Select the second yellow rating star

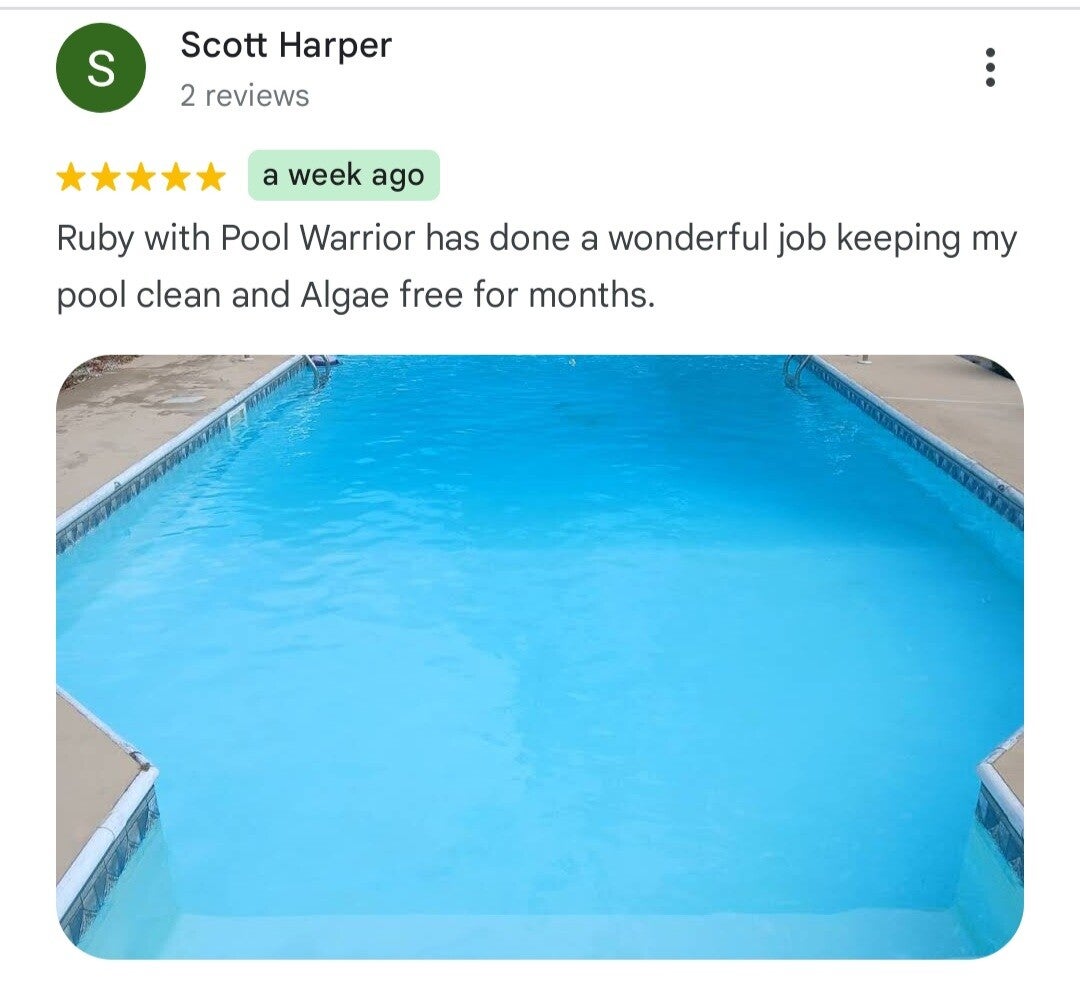[x=105, y=176]
